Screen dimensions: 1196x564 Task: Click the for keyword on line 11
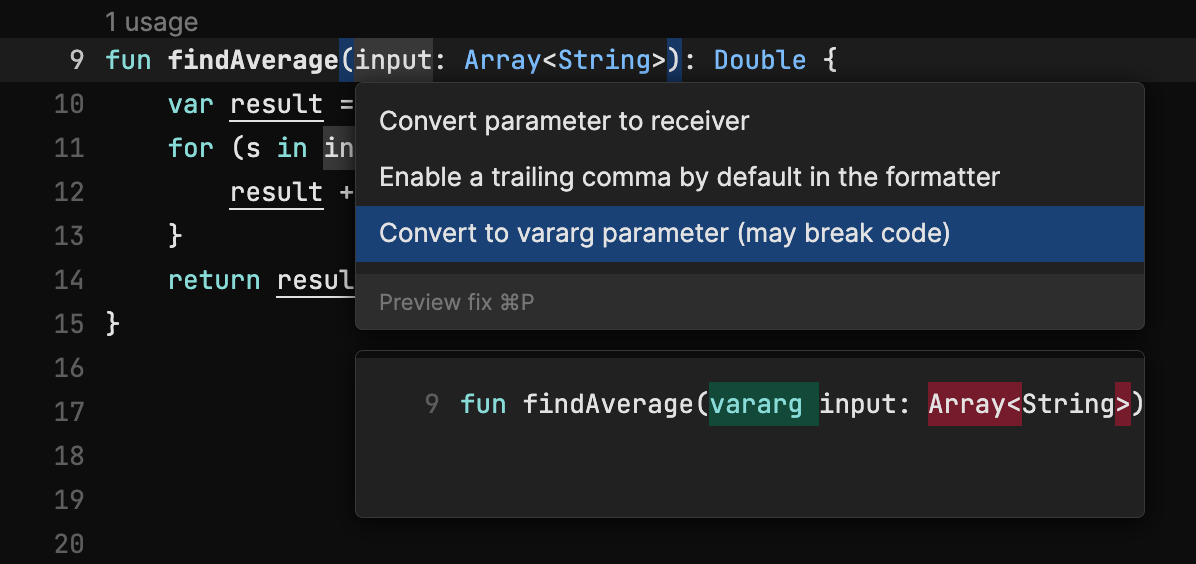(191, 147)
